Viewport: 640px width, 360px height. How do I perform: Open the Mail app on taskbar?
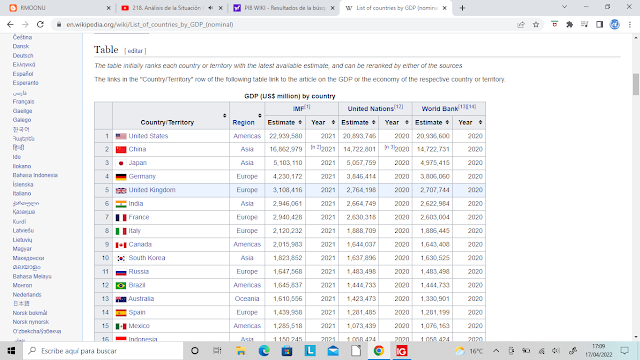[333, 351]
